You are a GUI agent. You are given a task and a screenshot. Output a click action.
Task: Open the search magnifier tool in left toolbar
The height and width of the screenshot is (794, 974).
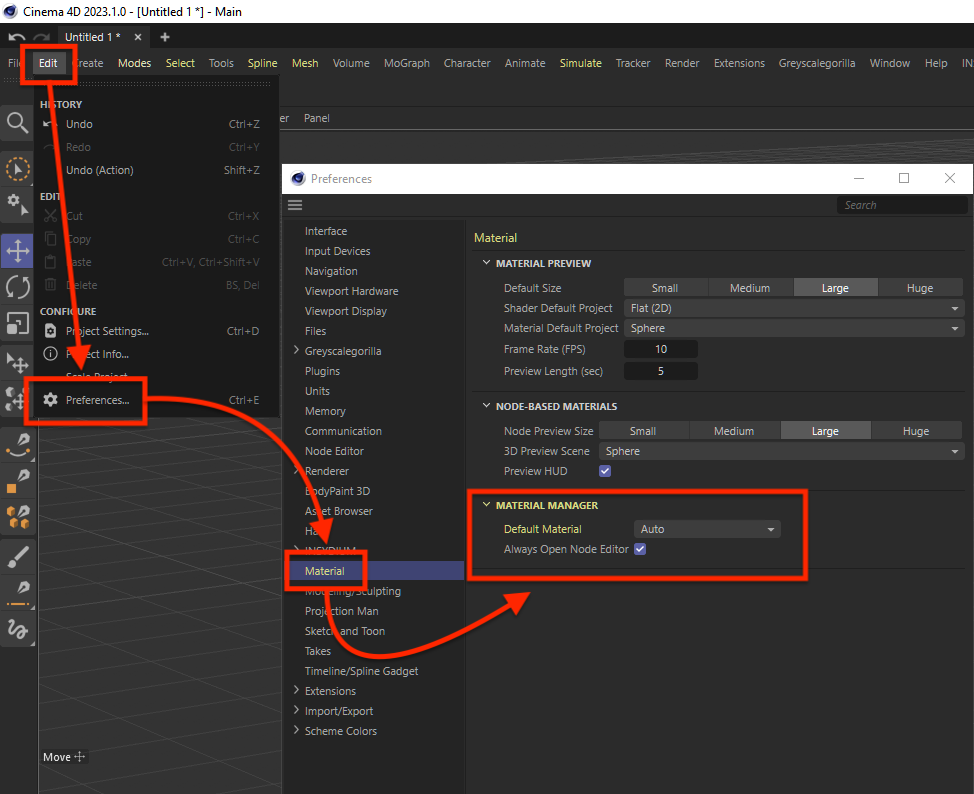[x=17, y=122]
